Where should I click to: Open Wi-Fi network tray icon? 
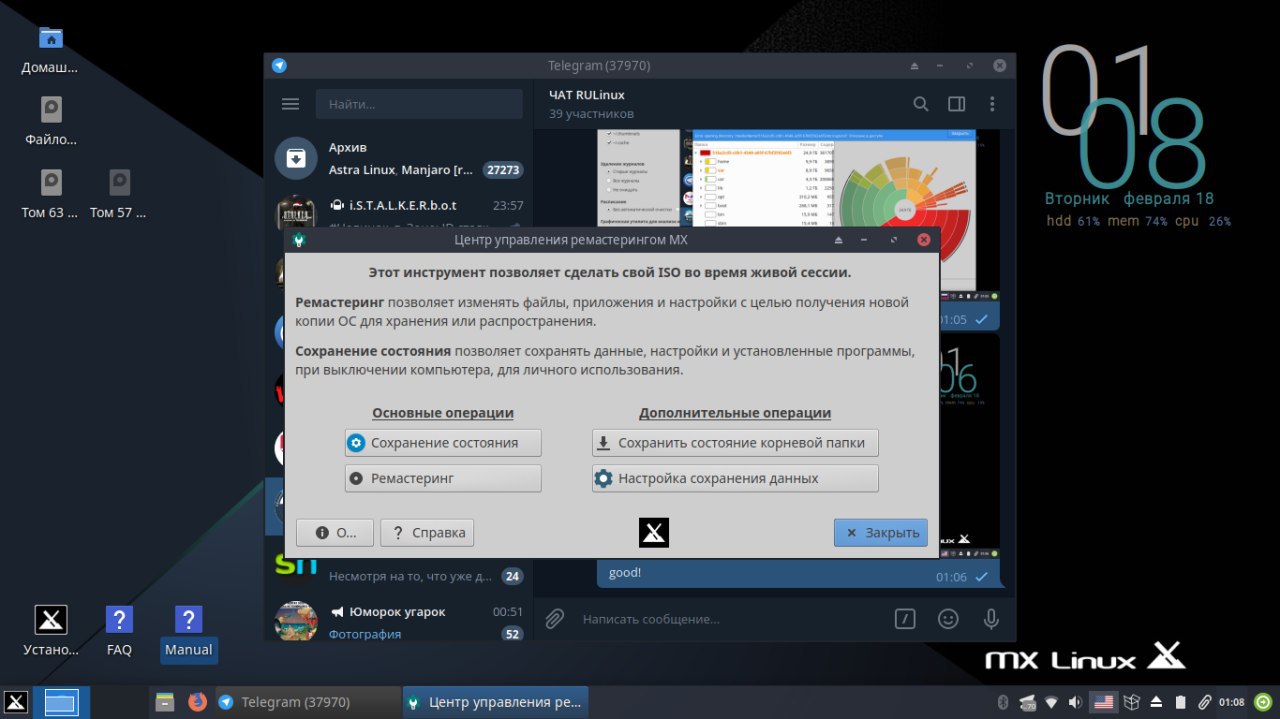[x=1052, y=702]
